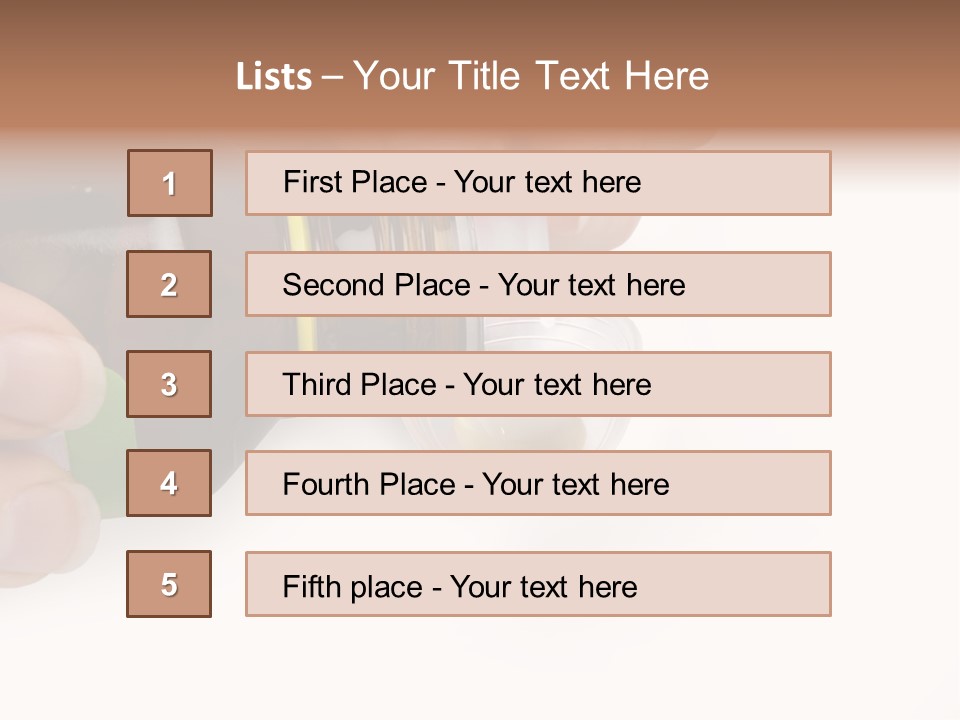Screen dimensions: 960x720
Task: Click the bold word Lists in the title
Action: click(x=274, y=77)
